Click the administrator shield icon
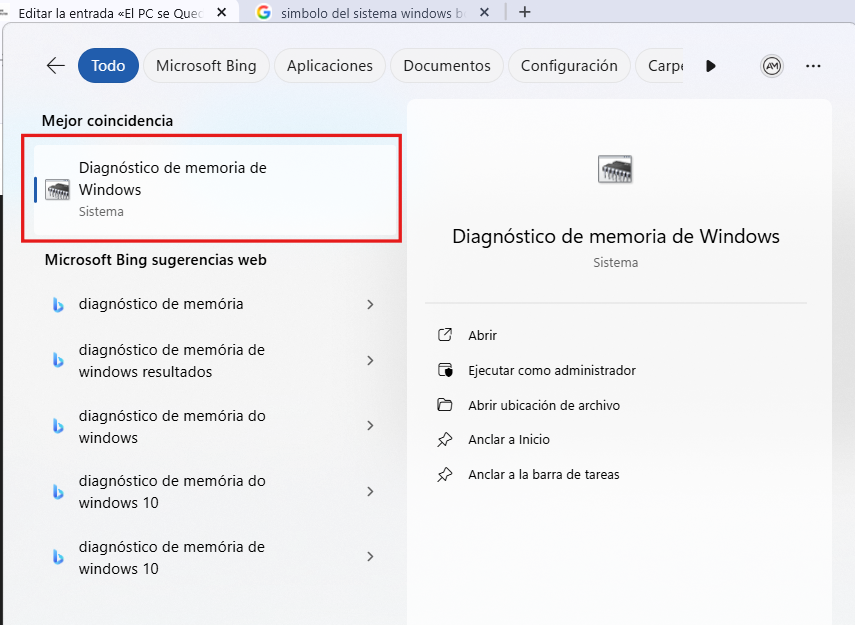 [x=445, y=369]
